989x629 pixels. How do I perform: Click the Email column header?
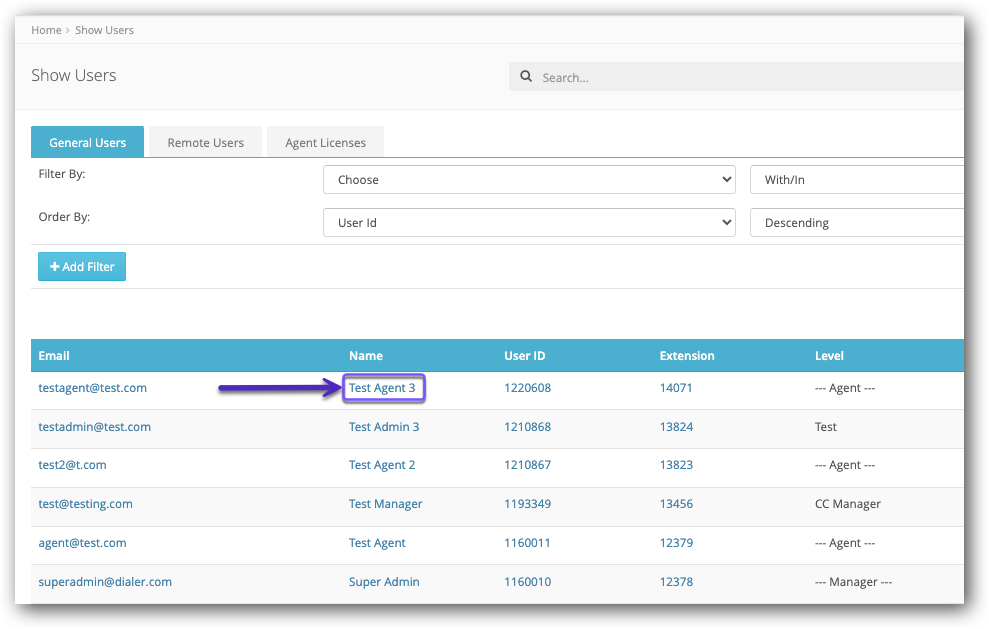point(54,356)
